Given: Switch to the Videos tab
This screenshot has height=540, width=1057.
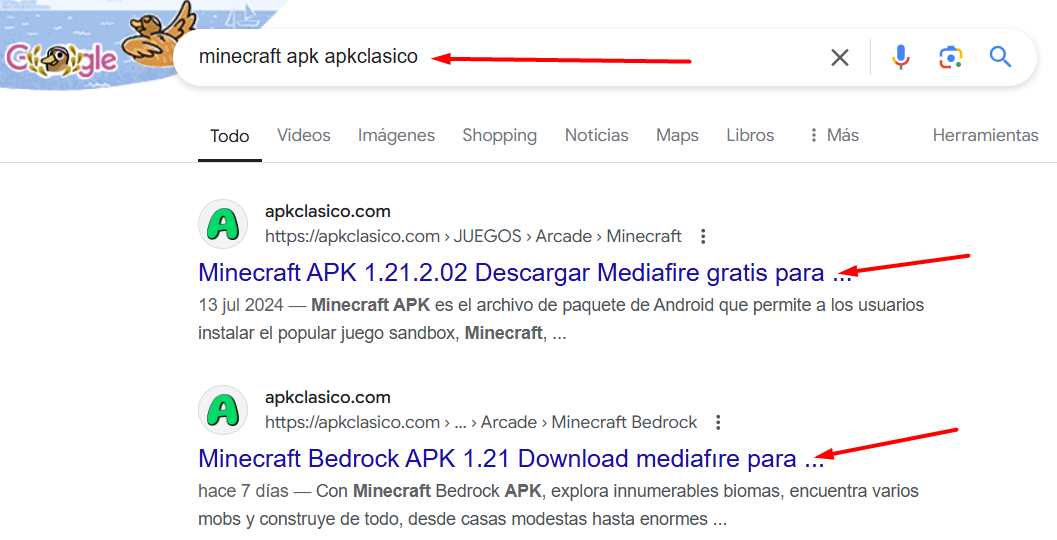Looking at the screenshot, I should (x=303, y=136).
